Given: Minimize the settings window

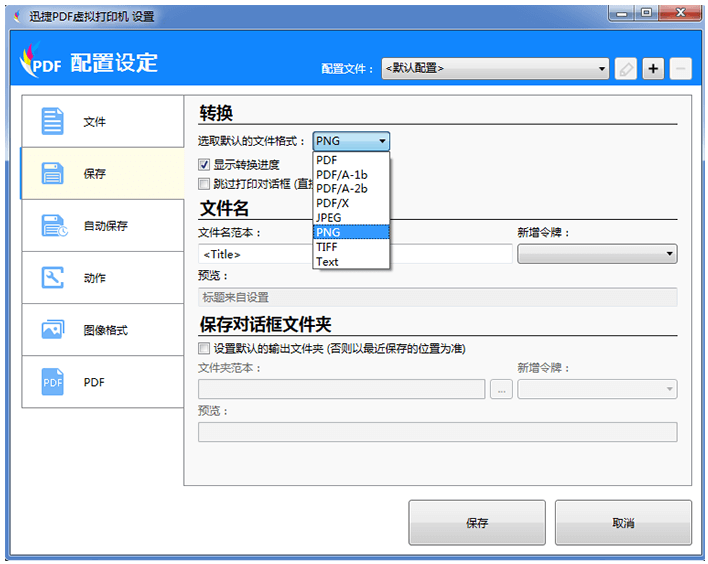Looking at the screenshot, I should (622, 13).
